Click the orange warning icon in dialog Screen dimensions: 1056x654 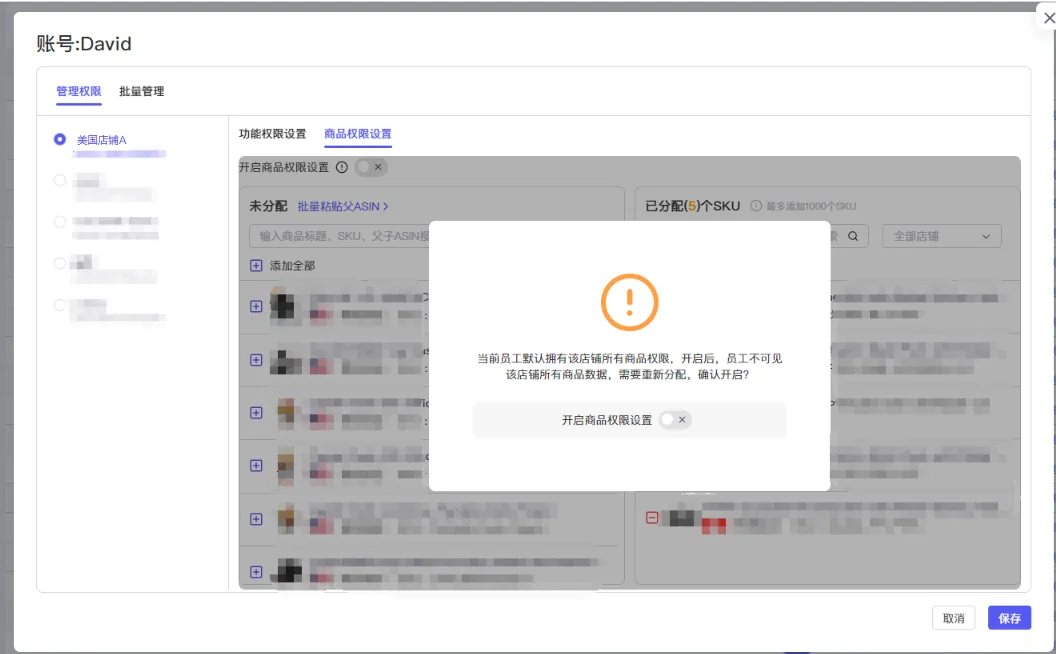[x=630, y=302]
